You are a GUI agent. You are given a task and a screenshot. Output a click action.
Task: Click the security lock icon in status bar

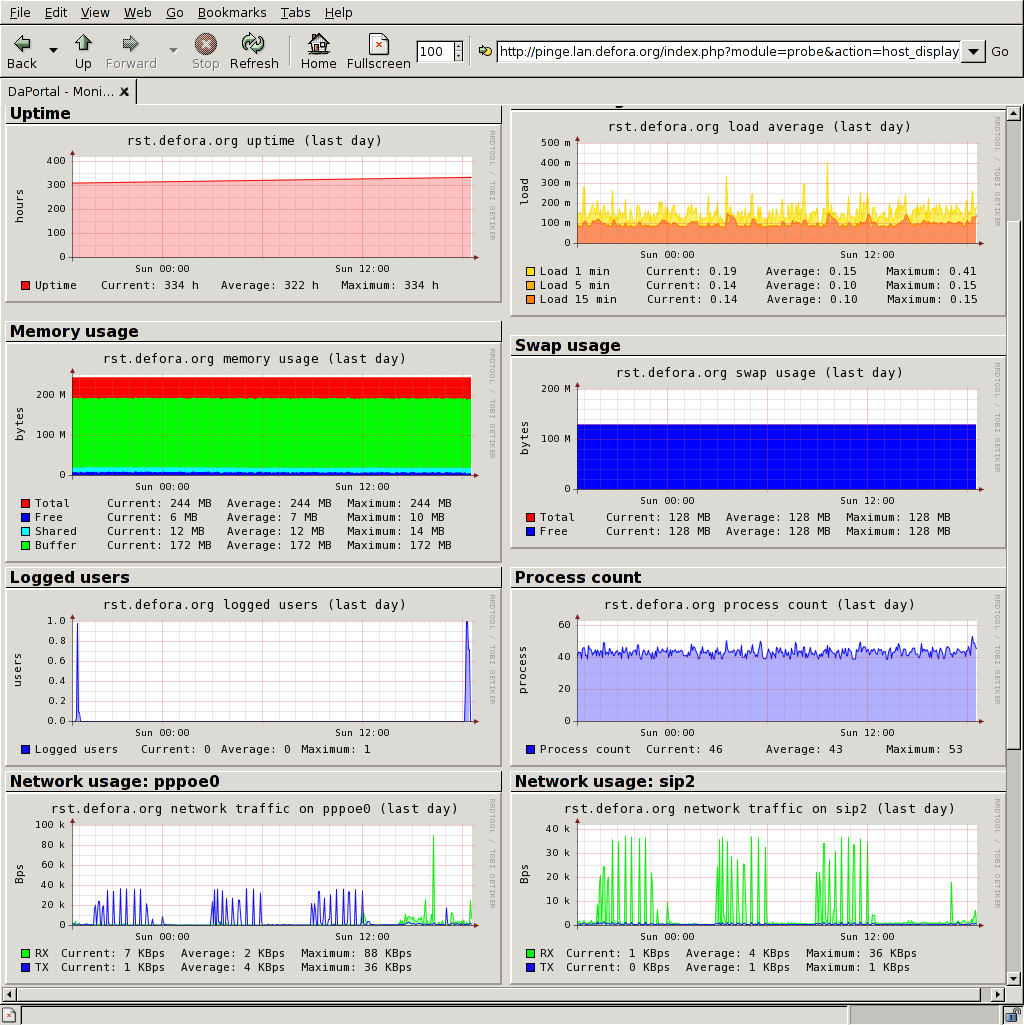click(x=1012, y=1015)
